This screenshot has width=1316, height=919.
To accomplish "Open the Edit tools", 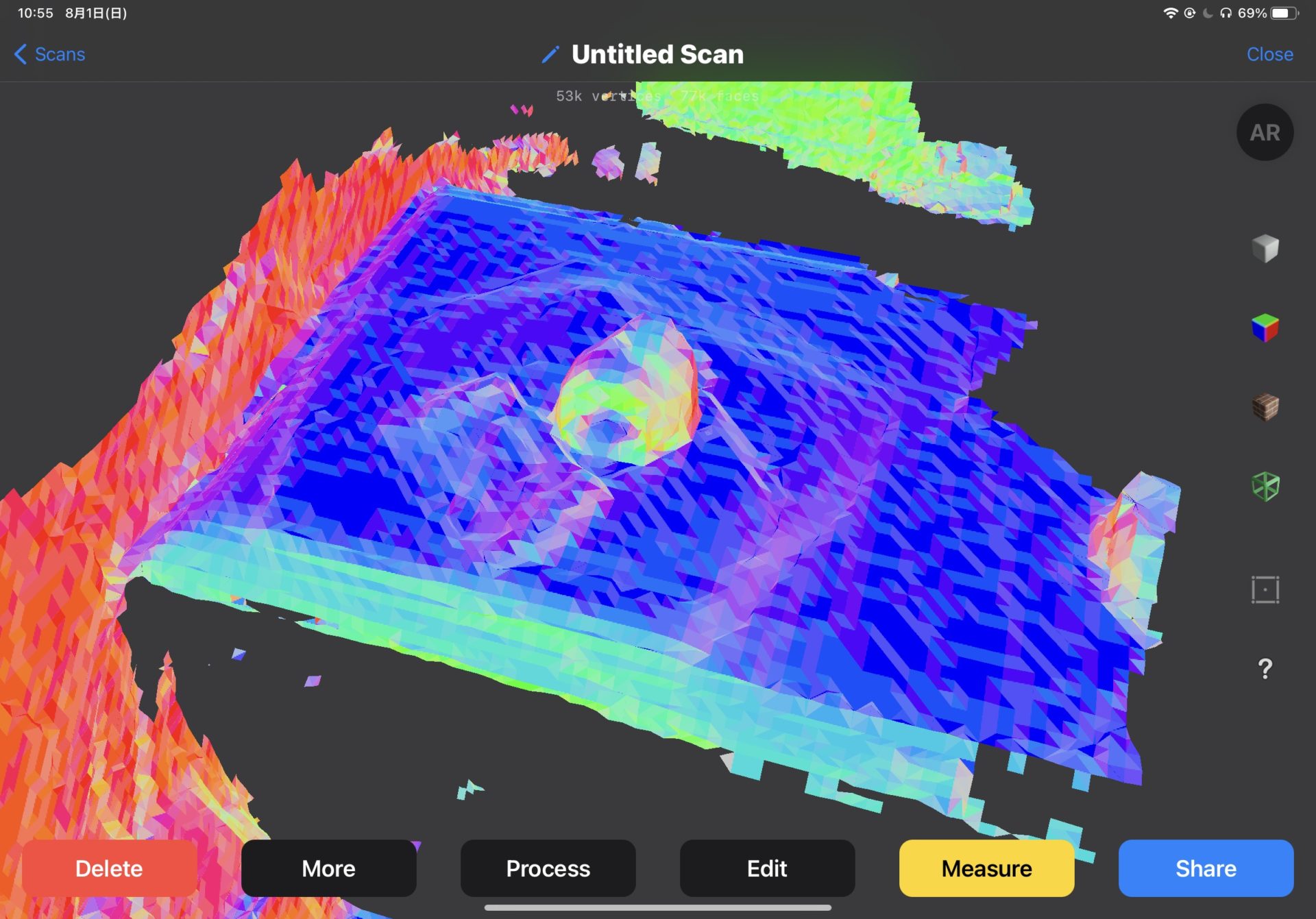I will click(x=767, y=868).
